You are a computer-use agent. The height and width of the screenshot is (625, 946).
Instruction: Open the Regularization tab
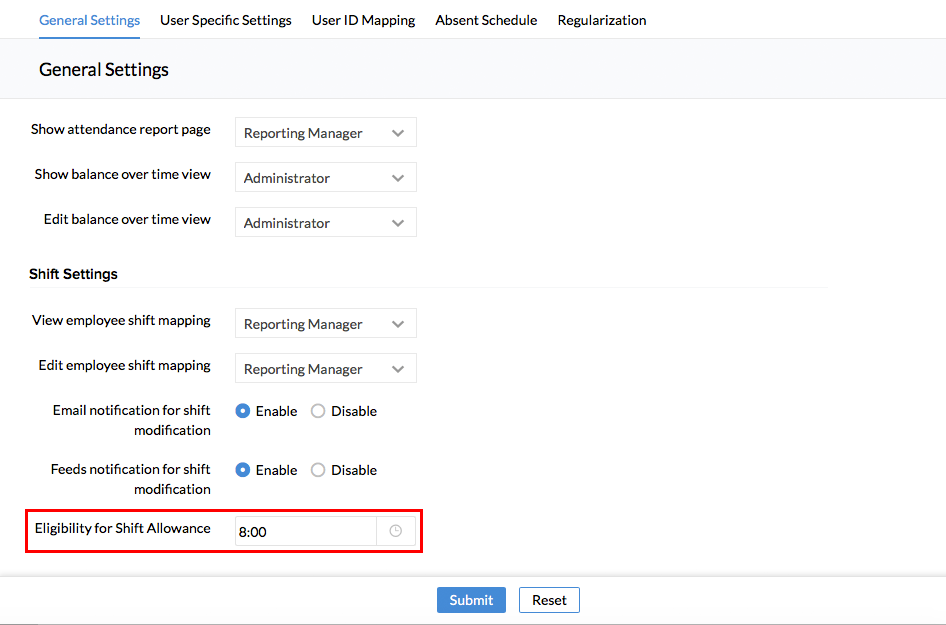coord(602,20)
